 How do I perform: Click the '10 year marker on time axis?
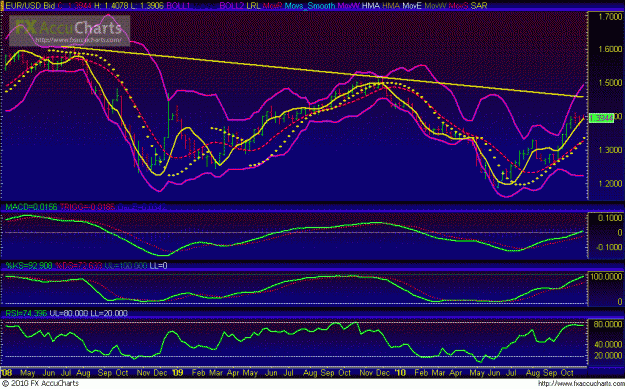point(400,373)
